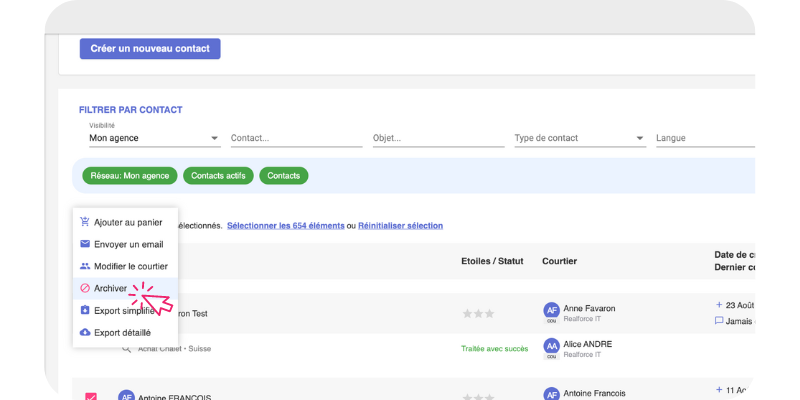Click the cloud icon for Export détaillé

coord(85,332)
